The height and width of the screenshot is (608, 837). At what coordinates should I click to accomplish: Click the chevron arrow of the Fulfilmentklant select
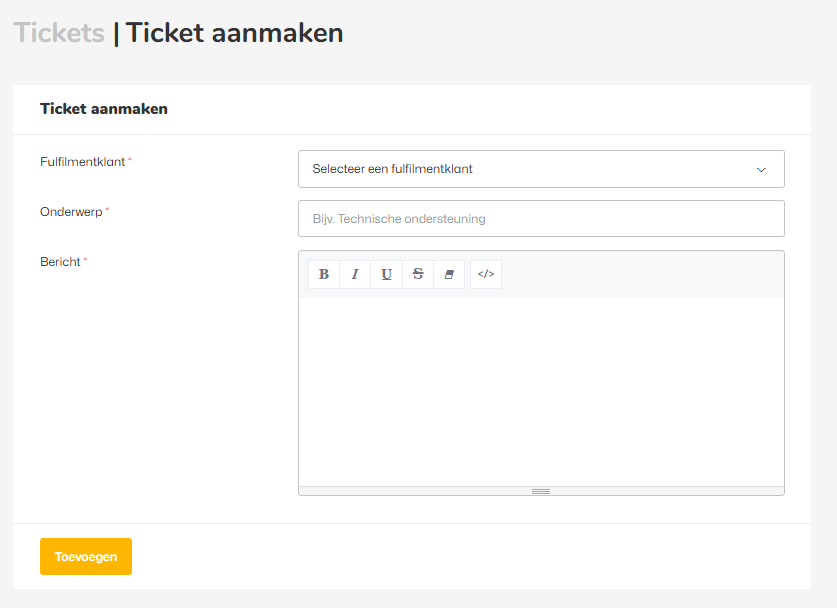coord(761,170)
